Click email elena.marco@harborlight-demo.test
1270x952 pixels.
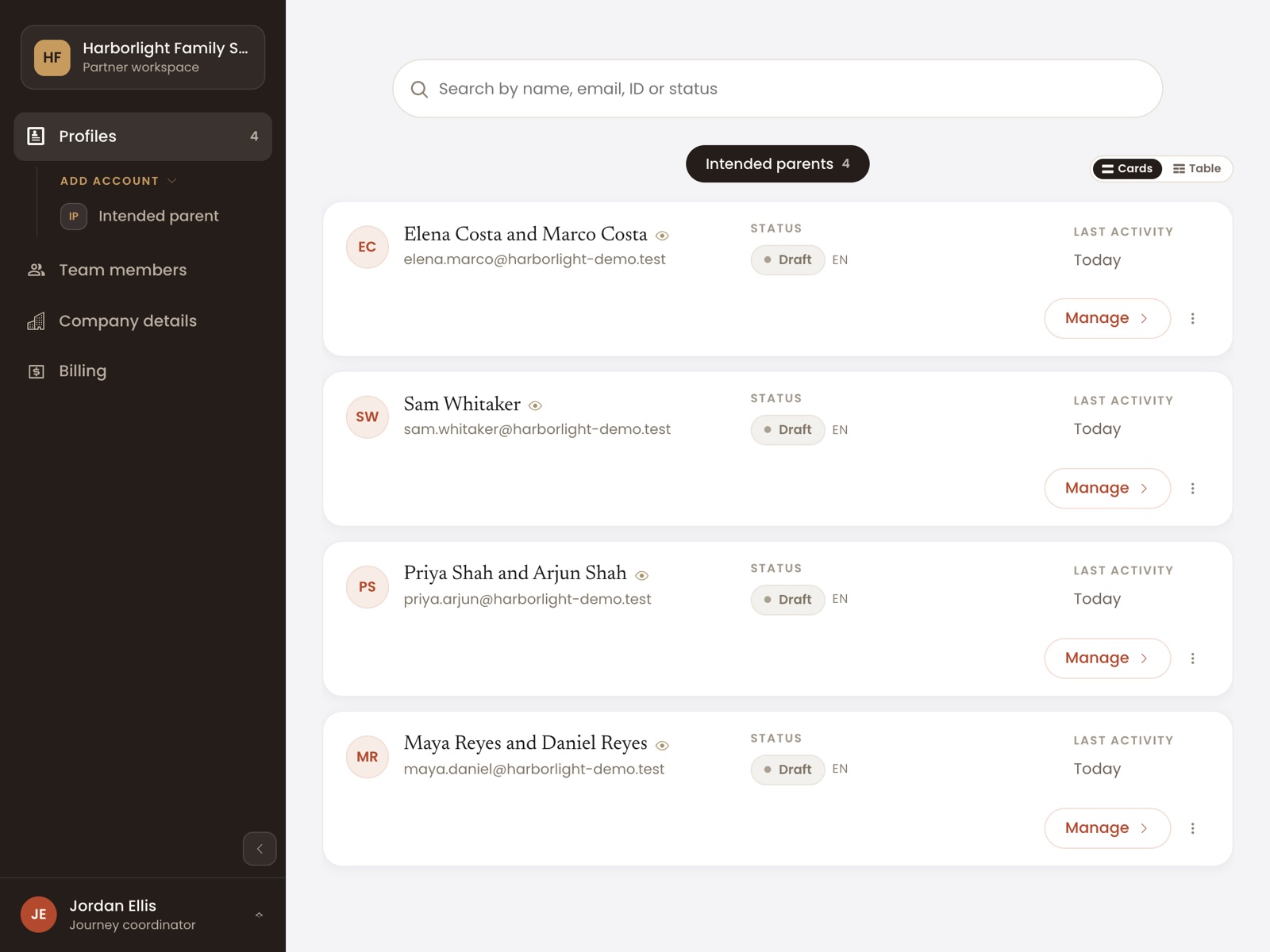pos(534,259)
